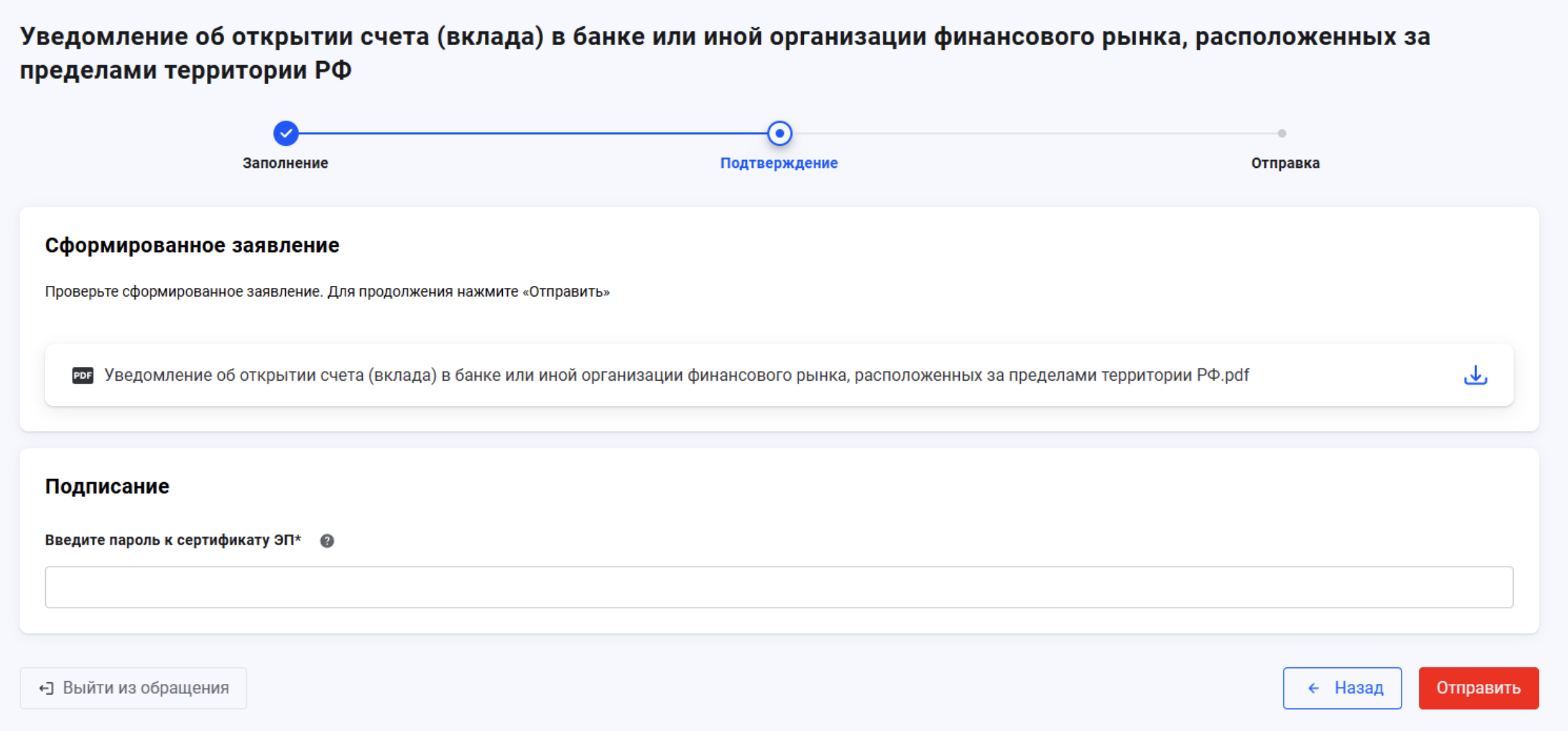Click the Сформированное заявление heading
Viewport: 1568px width, 731px height.
(x=192, y=245)
